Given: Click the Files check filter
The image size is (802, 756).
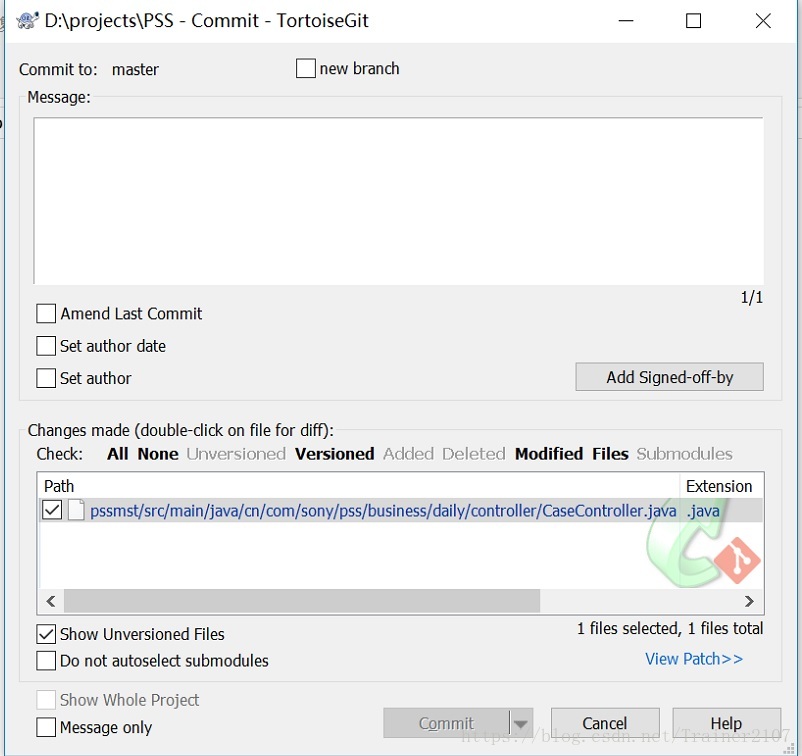Looking at the screenshot, I should click(x=610, y=454).
